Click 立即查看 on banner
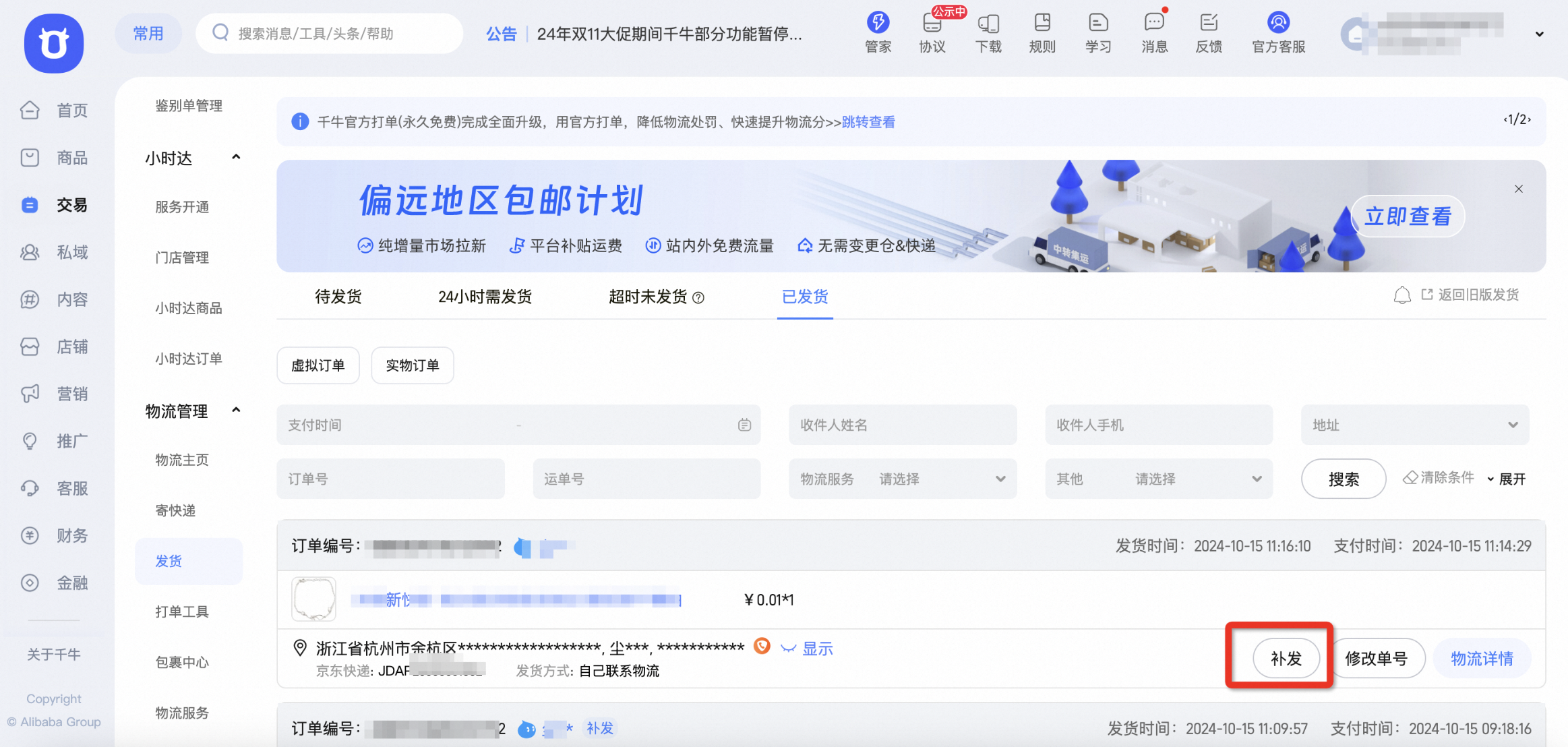 (1408, 216)
